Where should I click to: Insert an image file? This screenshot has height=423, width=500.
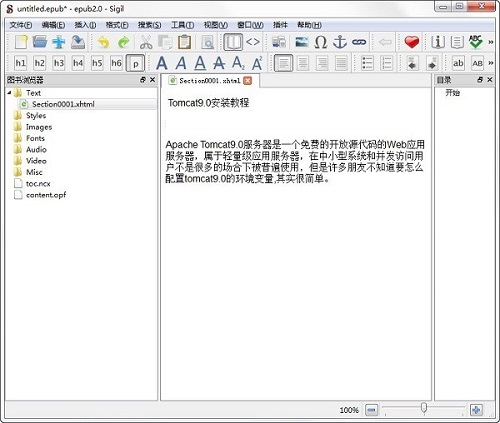pos(302,42)
